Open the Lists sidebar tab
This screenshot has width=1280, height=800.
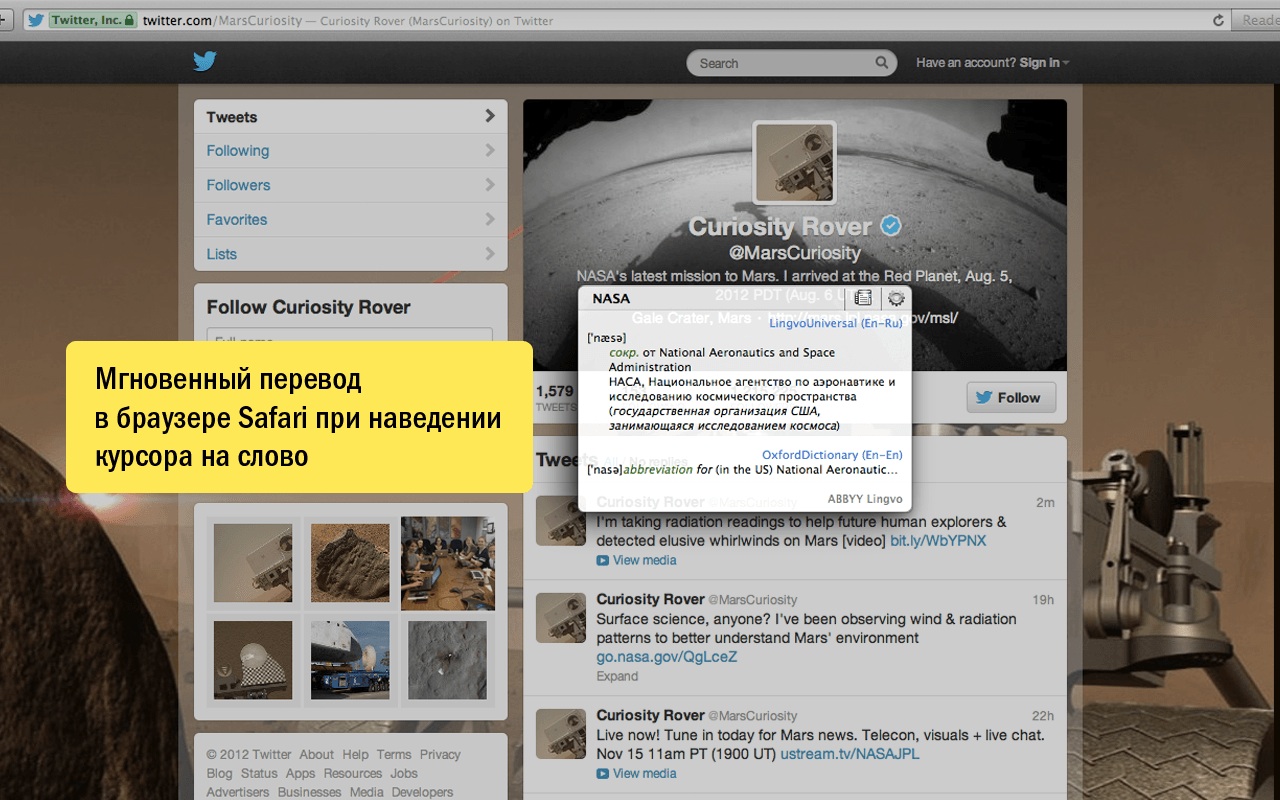pos(351,254)
